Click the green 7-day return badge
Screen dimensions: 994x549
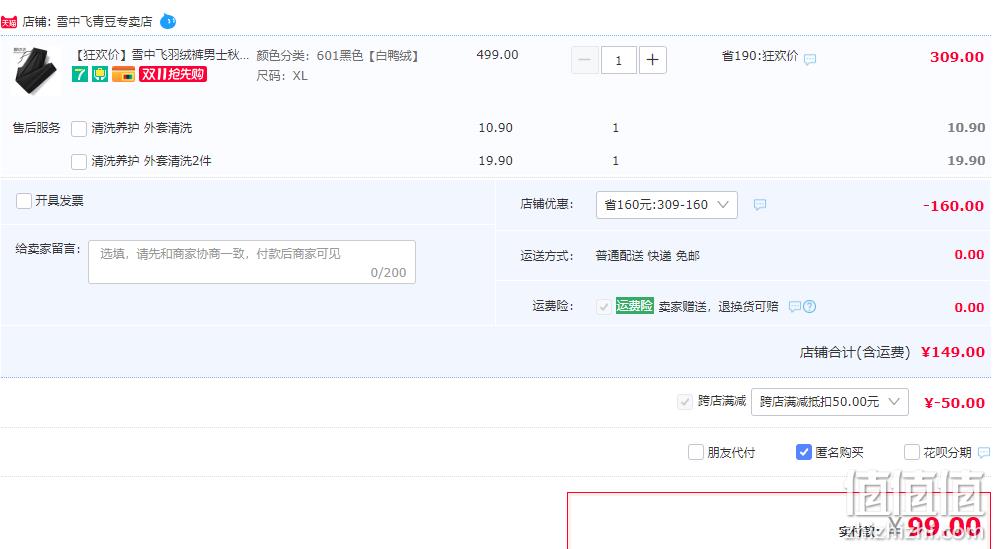pyautogui.click(x=79, y=74)
